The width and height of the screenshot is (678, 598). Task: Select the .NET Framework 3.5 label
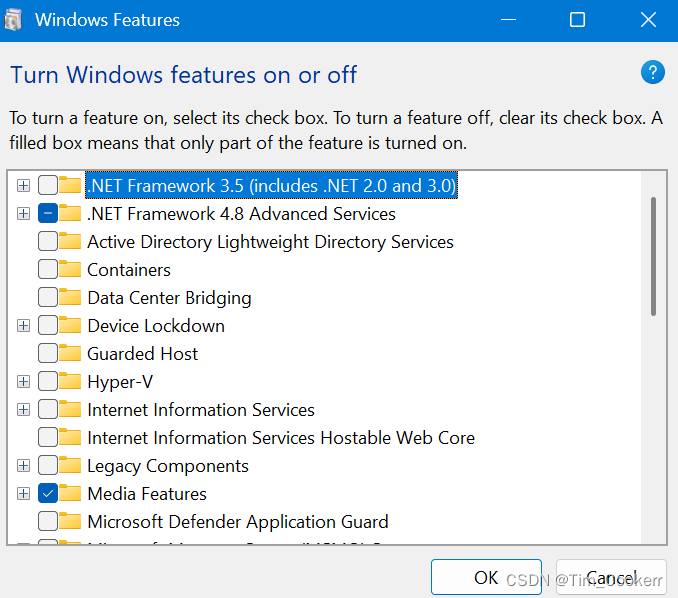272,185
